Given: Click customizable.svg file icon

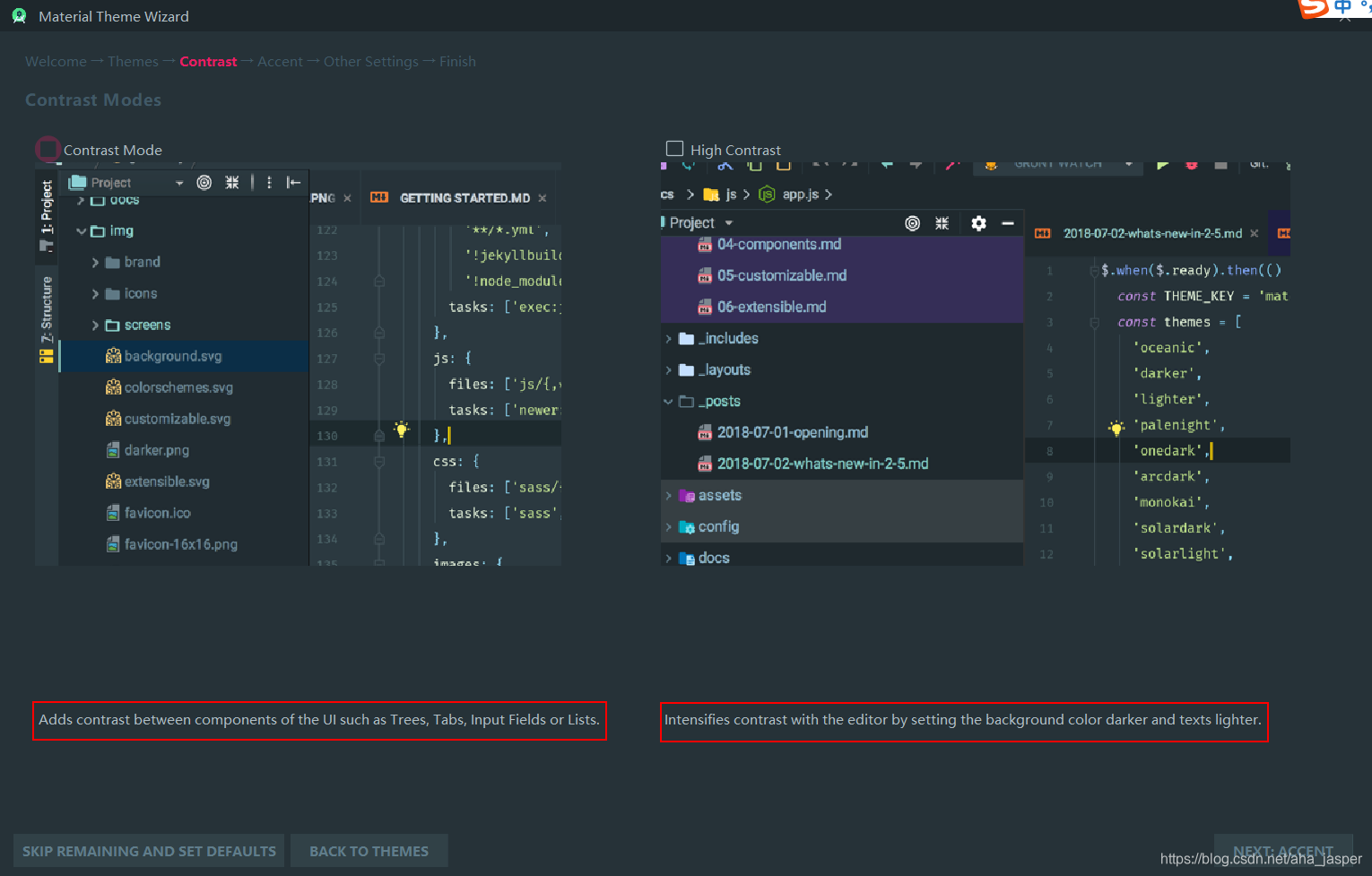Looking at the screenshot, I should click(x=113, y=419).
